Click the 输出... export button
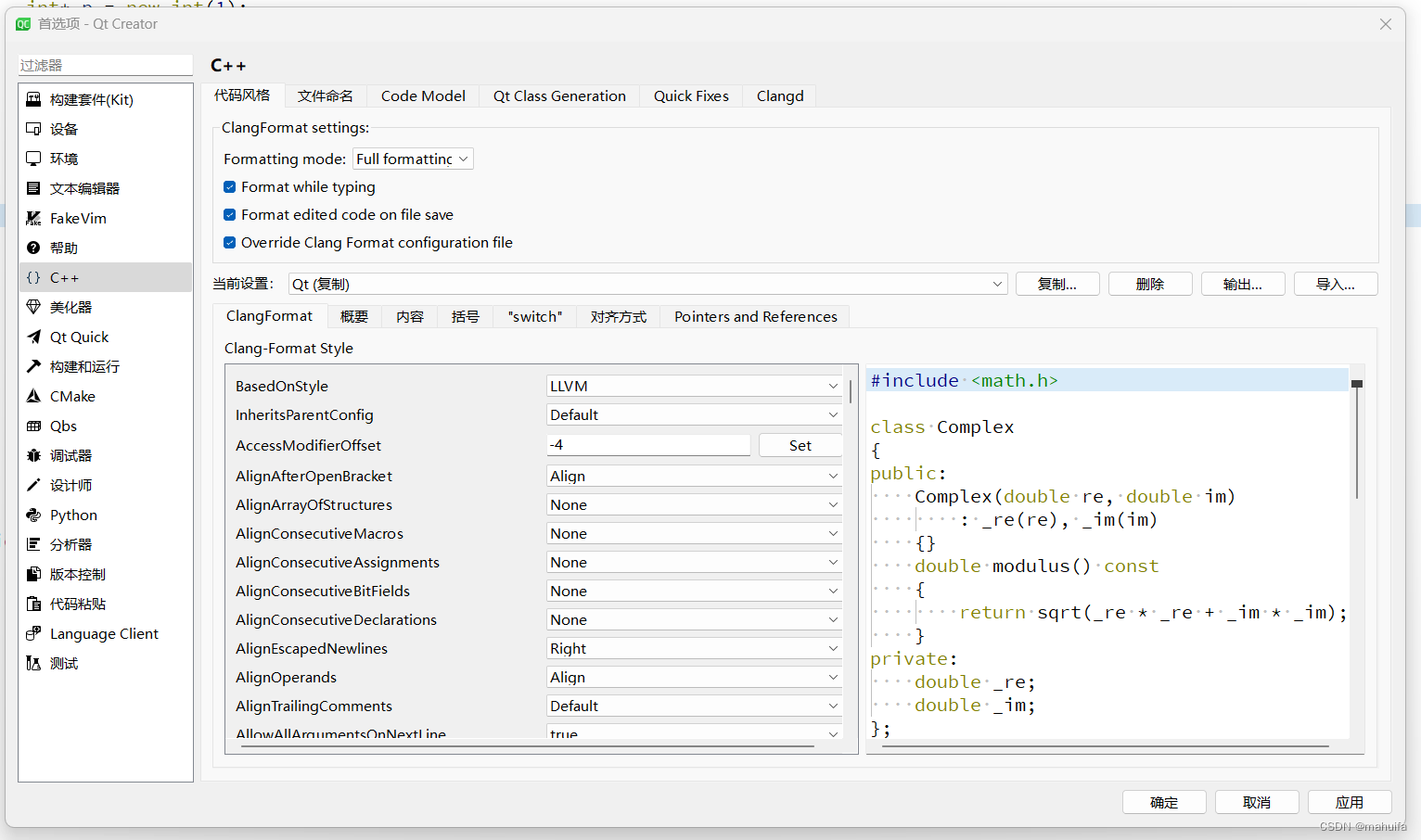Screen dimensions: 1421x840 coord(1243,284)
